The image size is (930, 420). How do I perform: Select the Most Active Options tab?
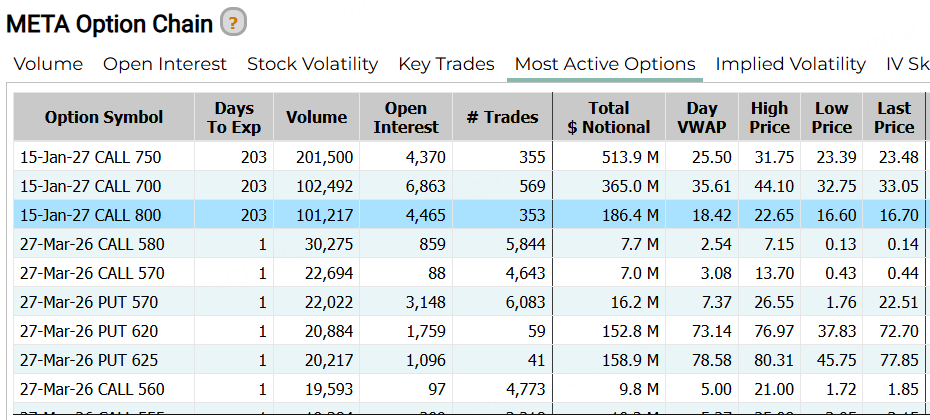(x=604, y=64)
